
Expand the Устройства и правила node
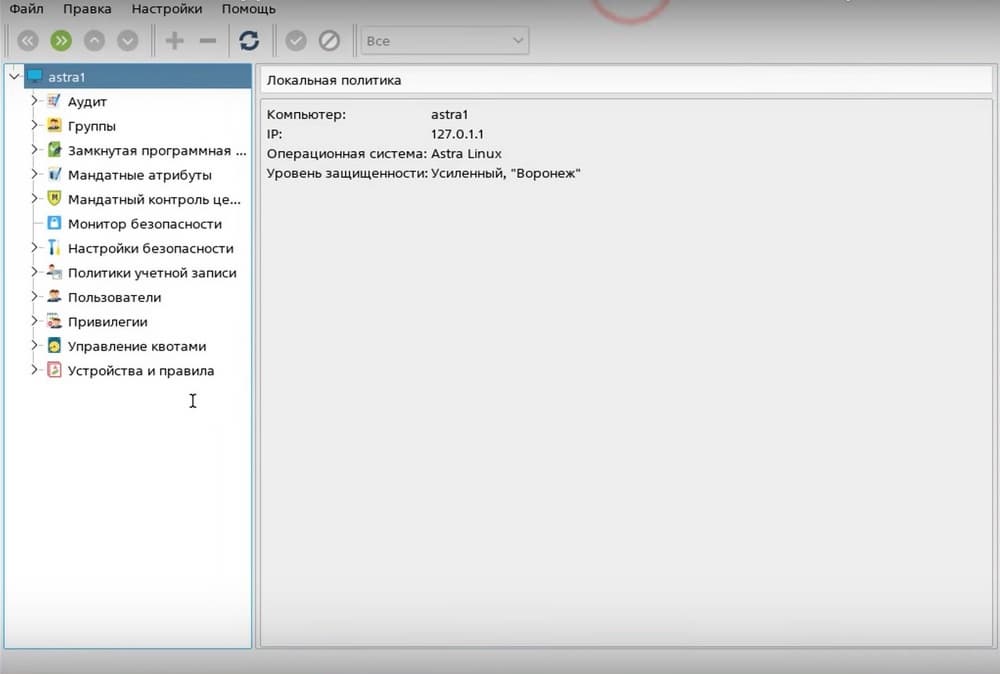tap(34, 370)
